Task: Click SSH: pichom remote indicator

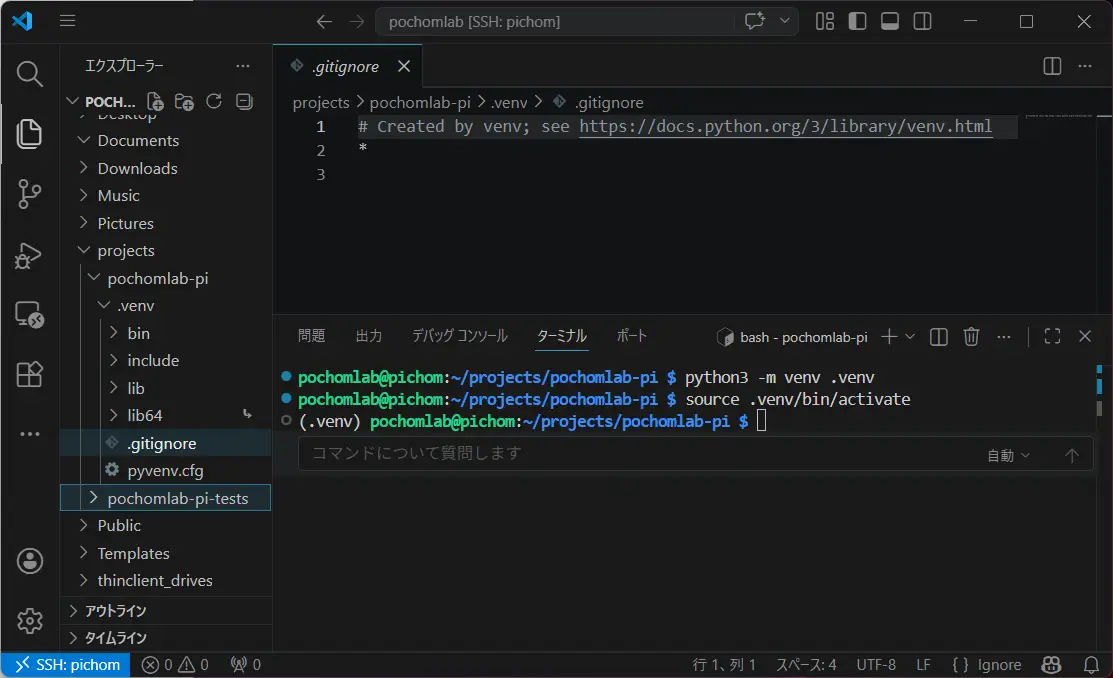Action: (66, 665)
